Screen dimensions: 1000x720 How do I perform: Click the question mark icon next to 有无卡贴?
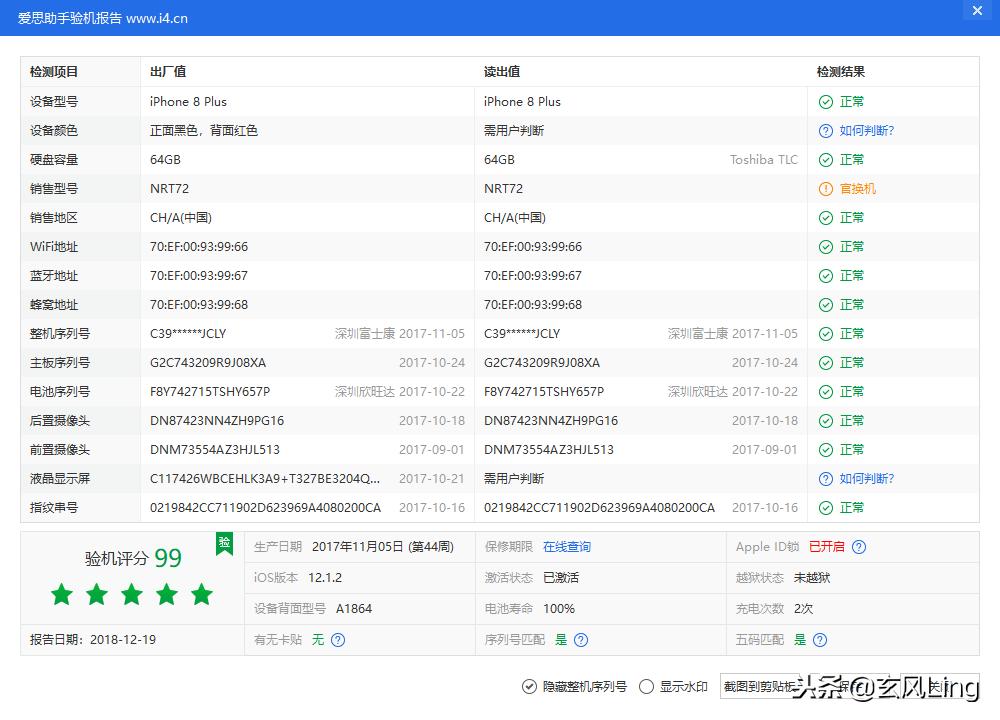[337, 639]
